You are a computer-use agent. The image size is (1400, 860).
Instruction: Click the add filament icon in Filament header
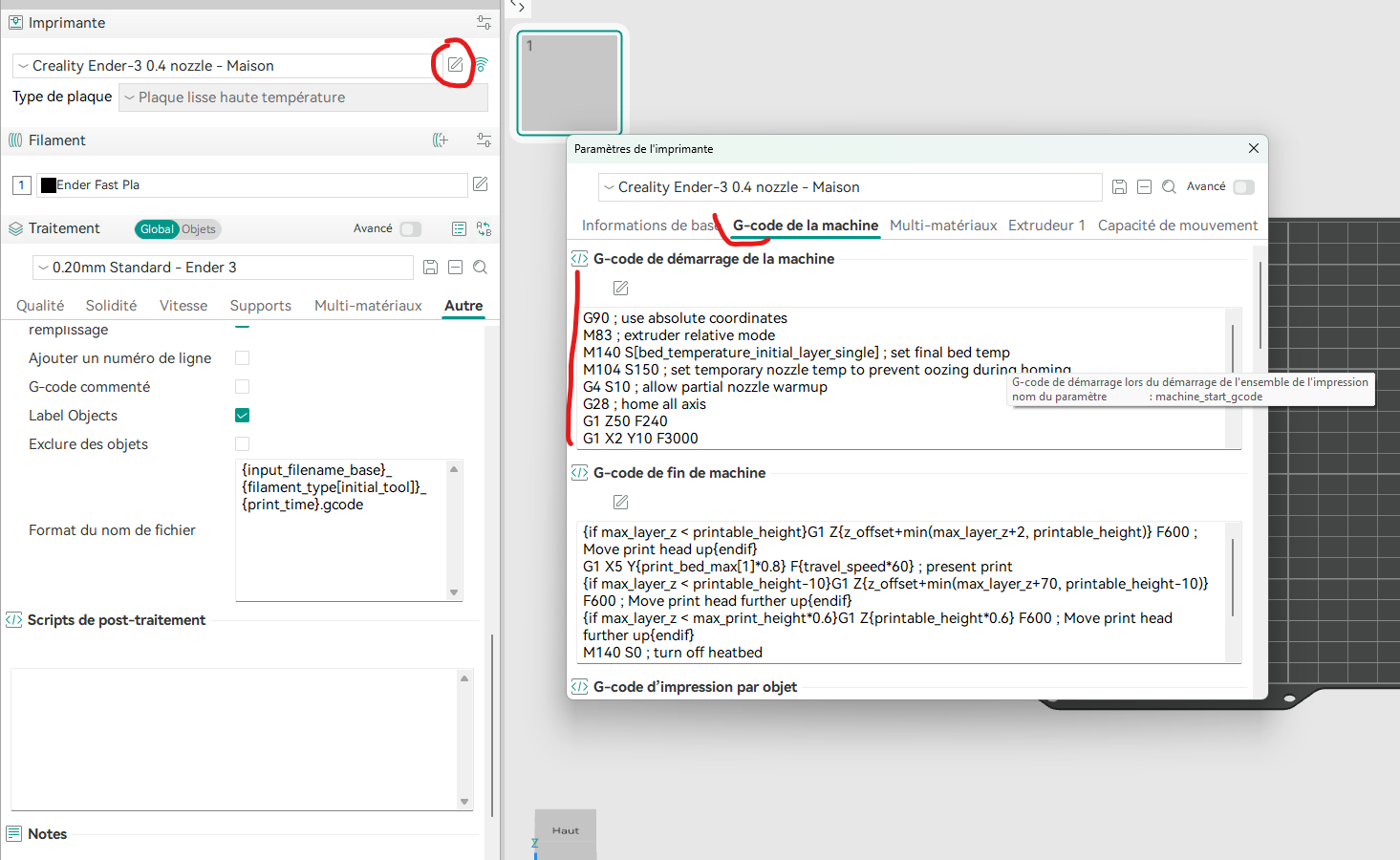(x=441, y=140)
